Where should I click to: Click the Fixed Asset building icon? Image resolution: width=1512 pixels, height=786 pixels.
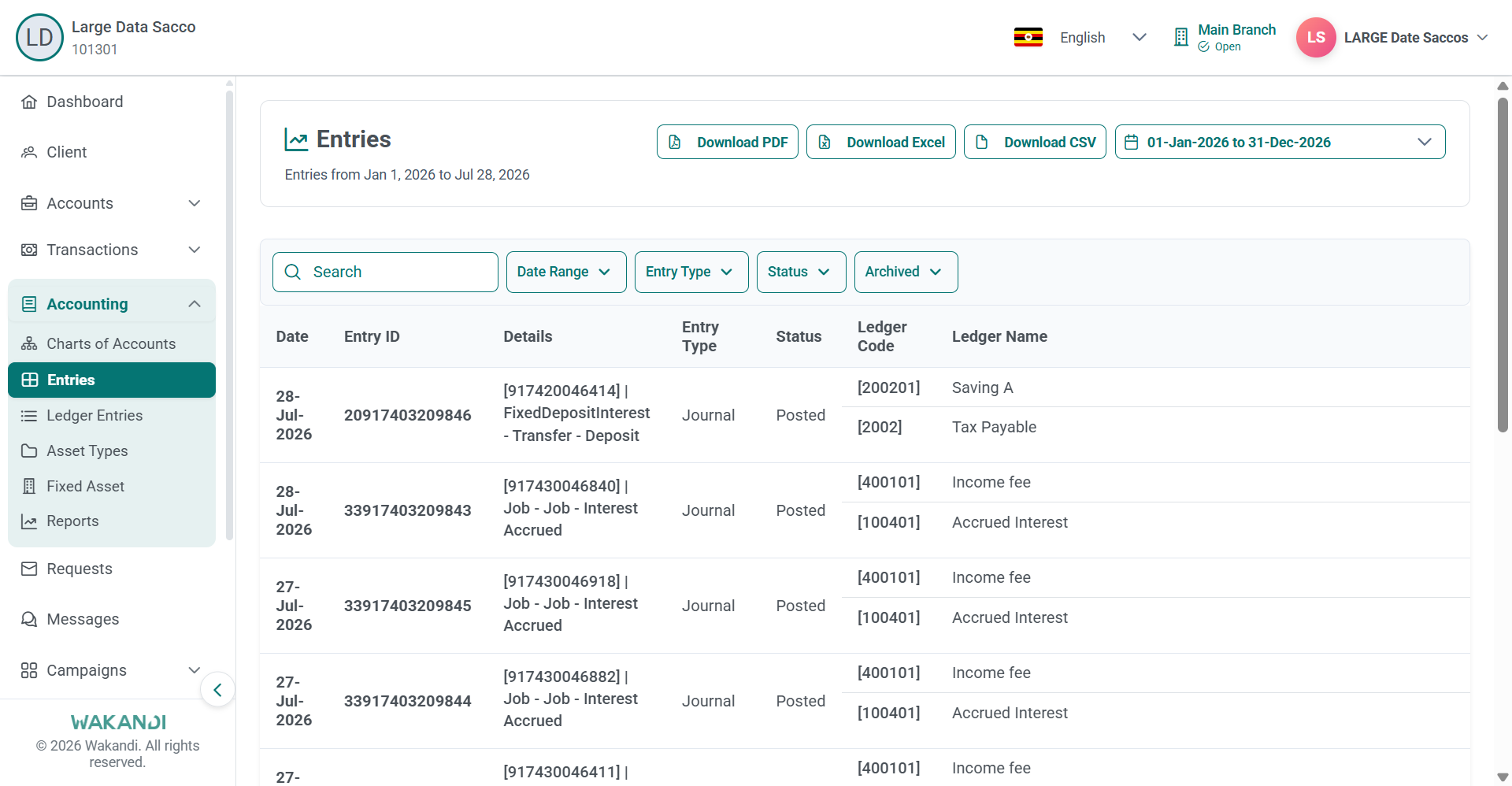[29, 486]
